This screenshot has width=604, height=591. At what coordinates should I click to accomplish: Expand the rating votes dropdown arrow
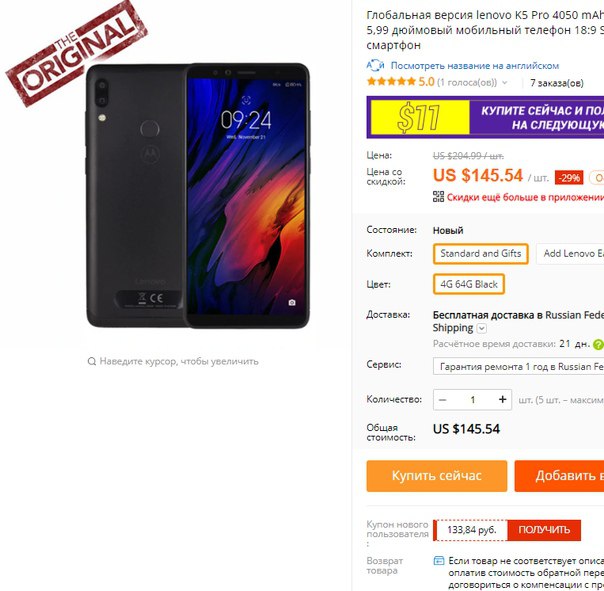[505, 82]
